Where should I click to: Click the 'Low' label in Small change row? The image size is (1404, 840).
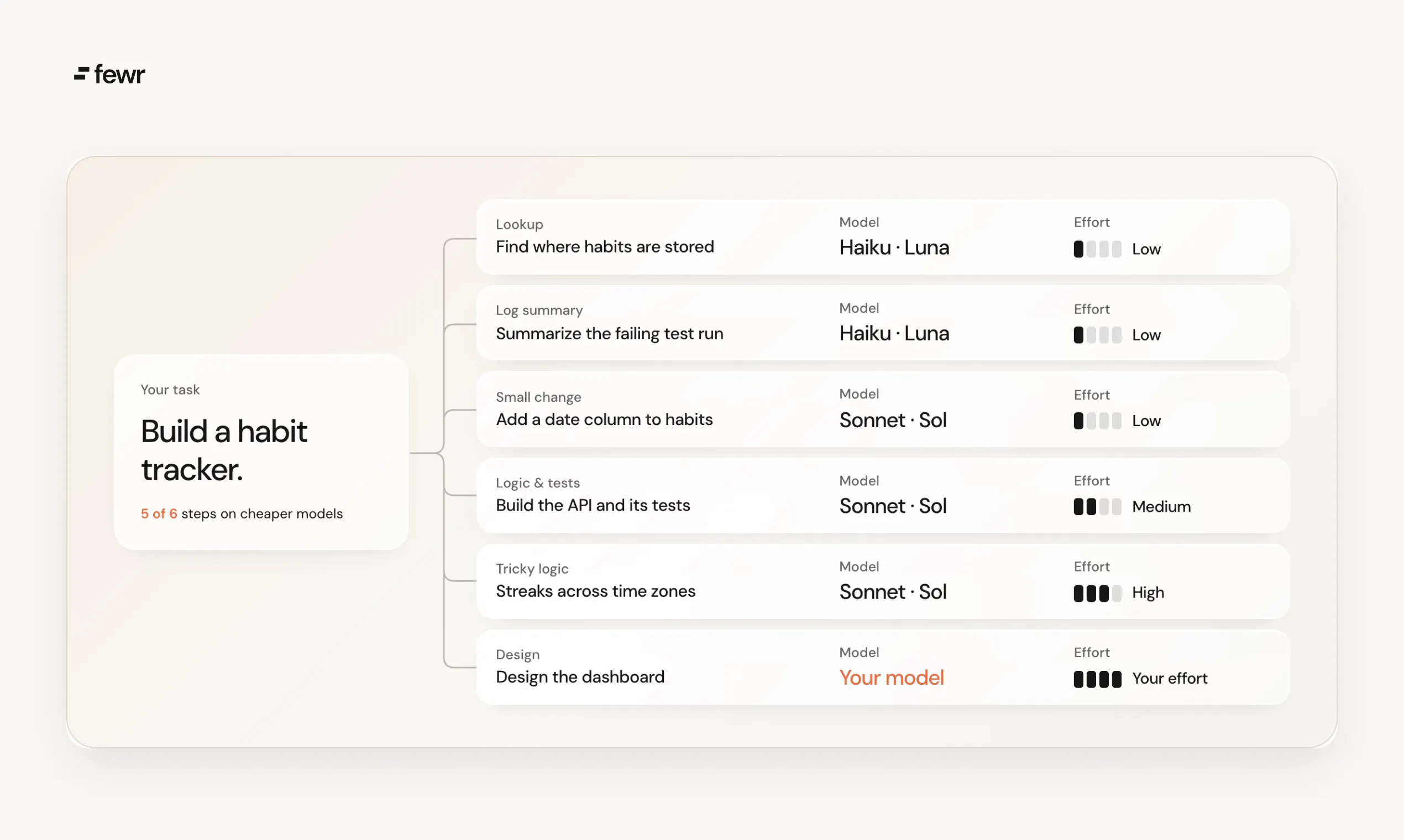click(x=1146, y=421)
